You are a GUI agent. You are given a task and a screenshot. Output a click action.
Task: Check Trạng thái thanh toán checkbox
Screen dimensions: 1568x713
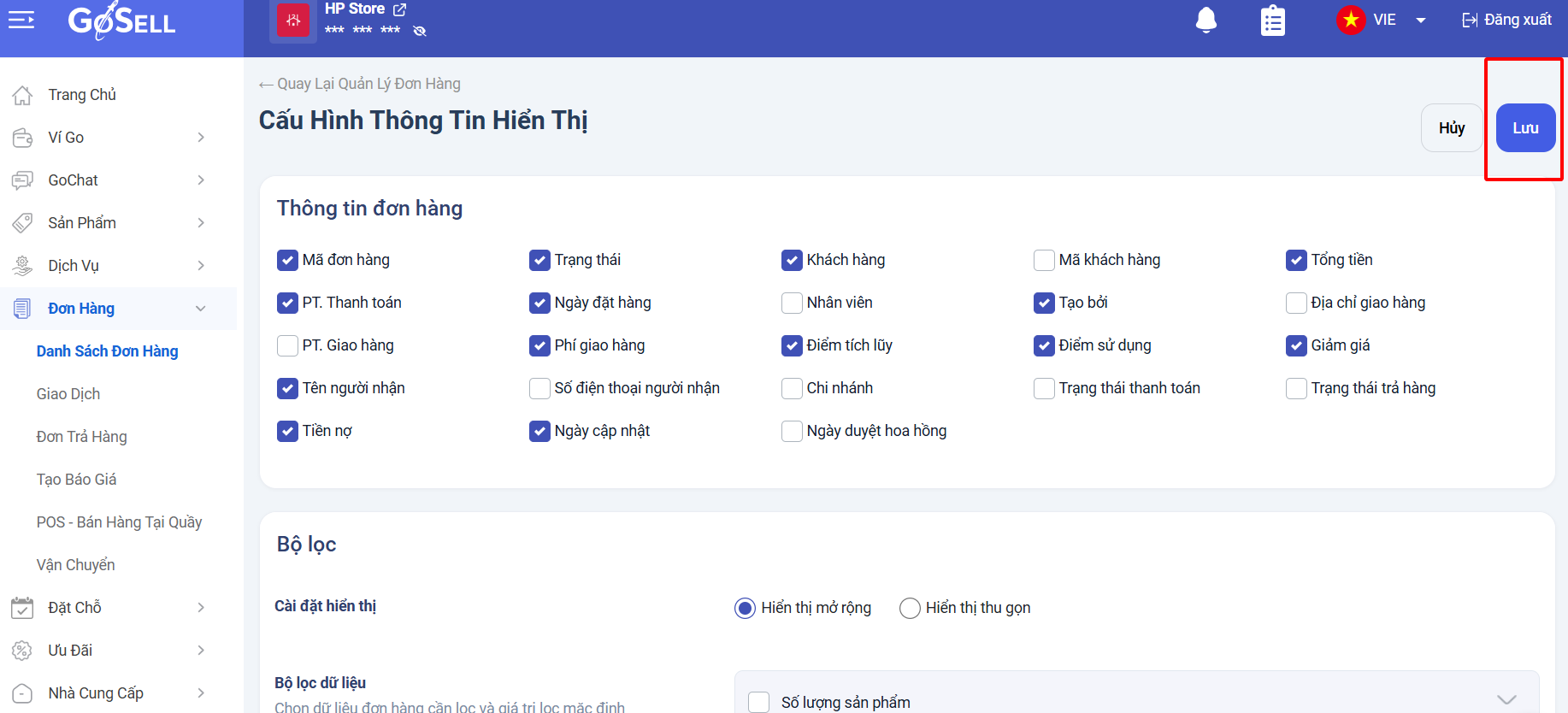[1044, 388]
